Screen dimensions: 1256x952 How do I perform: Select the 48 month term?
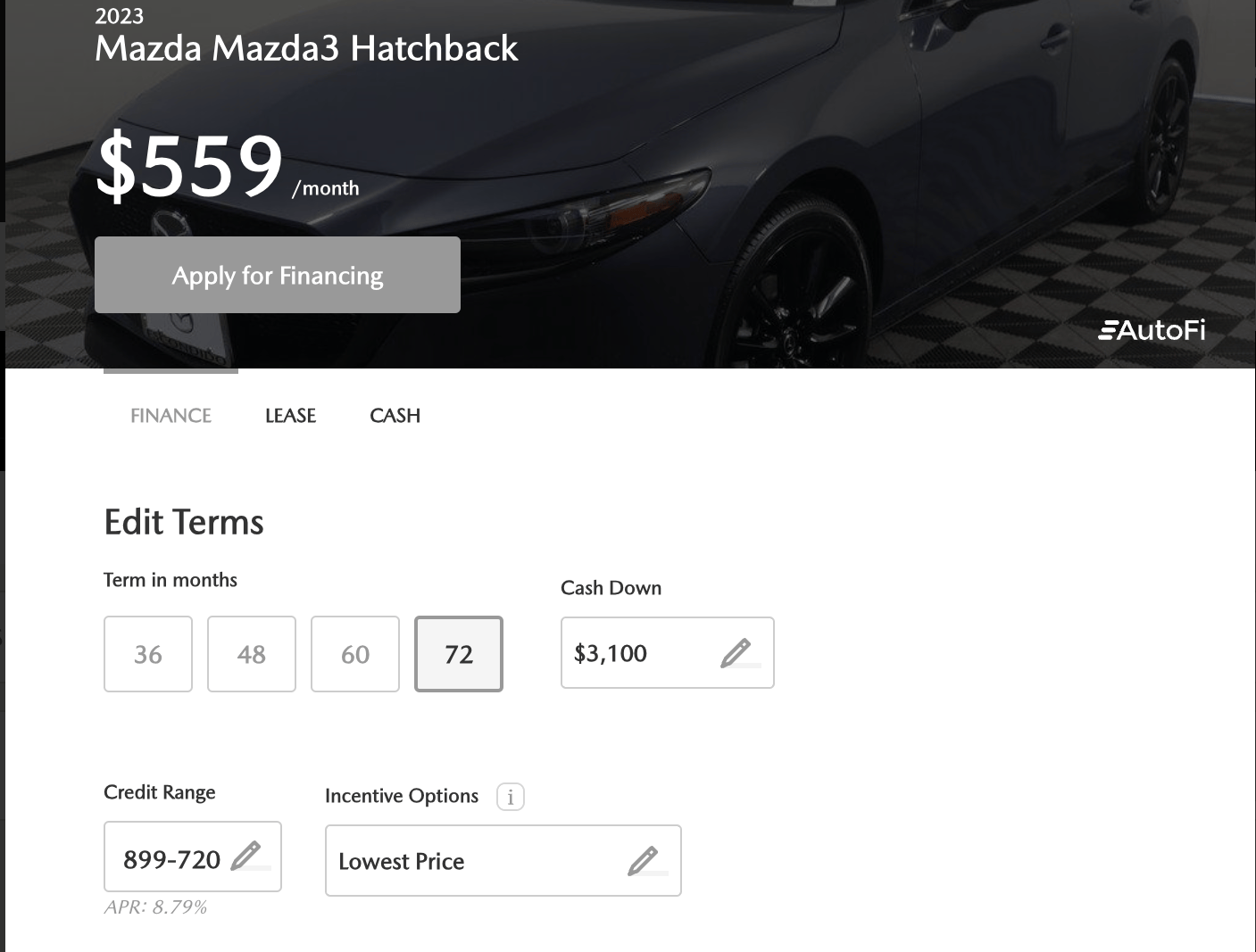[x=252, y=654]
